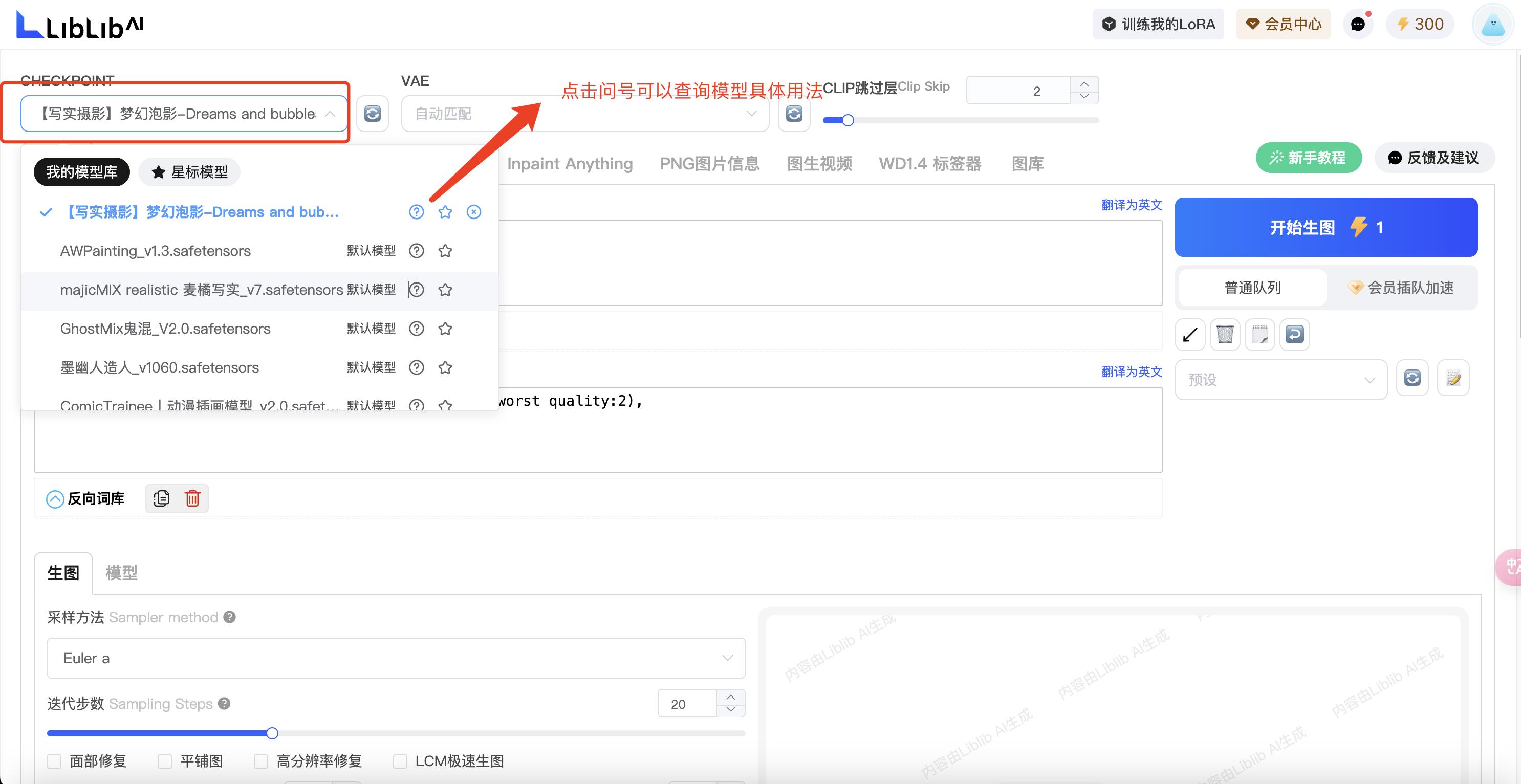Switch to the 星标模型 tab
This screenshot has height=784, width=1521.
[189, 172]
